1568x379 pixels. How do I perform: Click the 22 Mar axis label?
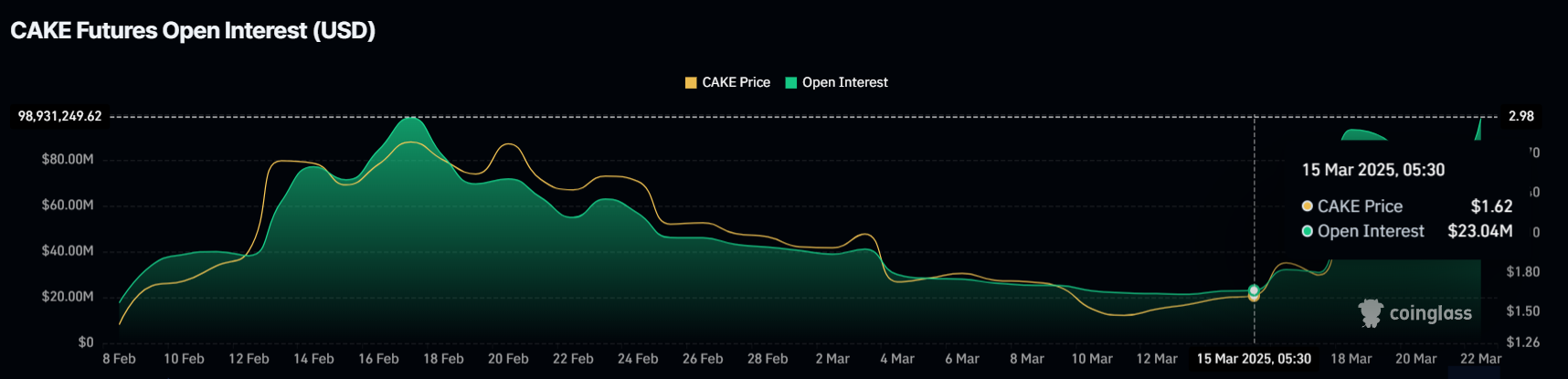pyautogui.click(x=1480, y=359)
